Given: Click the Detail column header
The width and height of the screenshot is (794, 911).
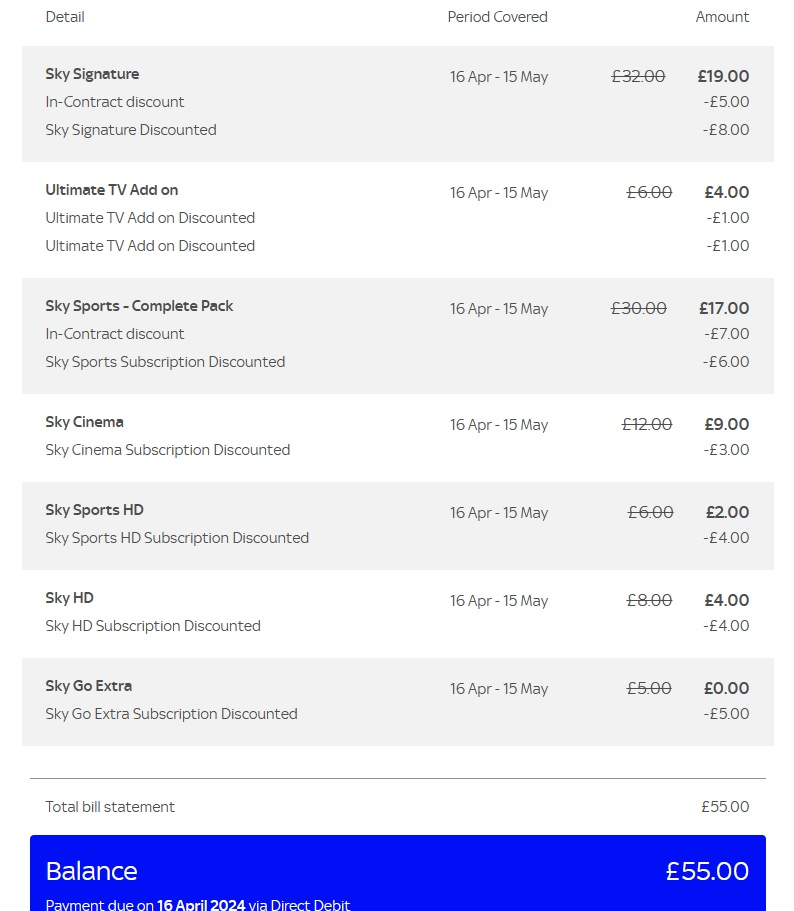Looking at the screenshot, I should tap(64, 17).
